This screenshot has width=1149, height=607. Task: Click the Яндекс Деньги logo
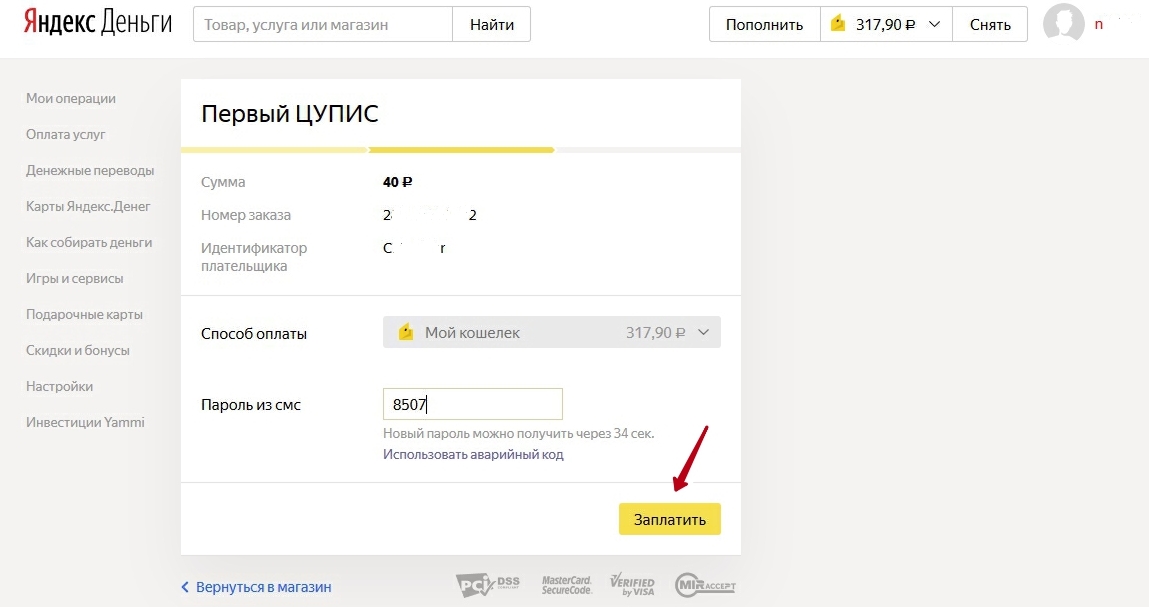click(x=98, y=24)
